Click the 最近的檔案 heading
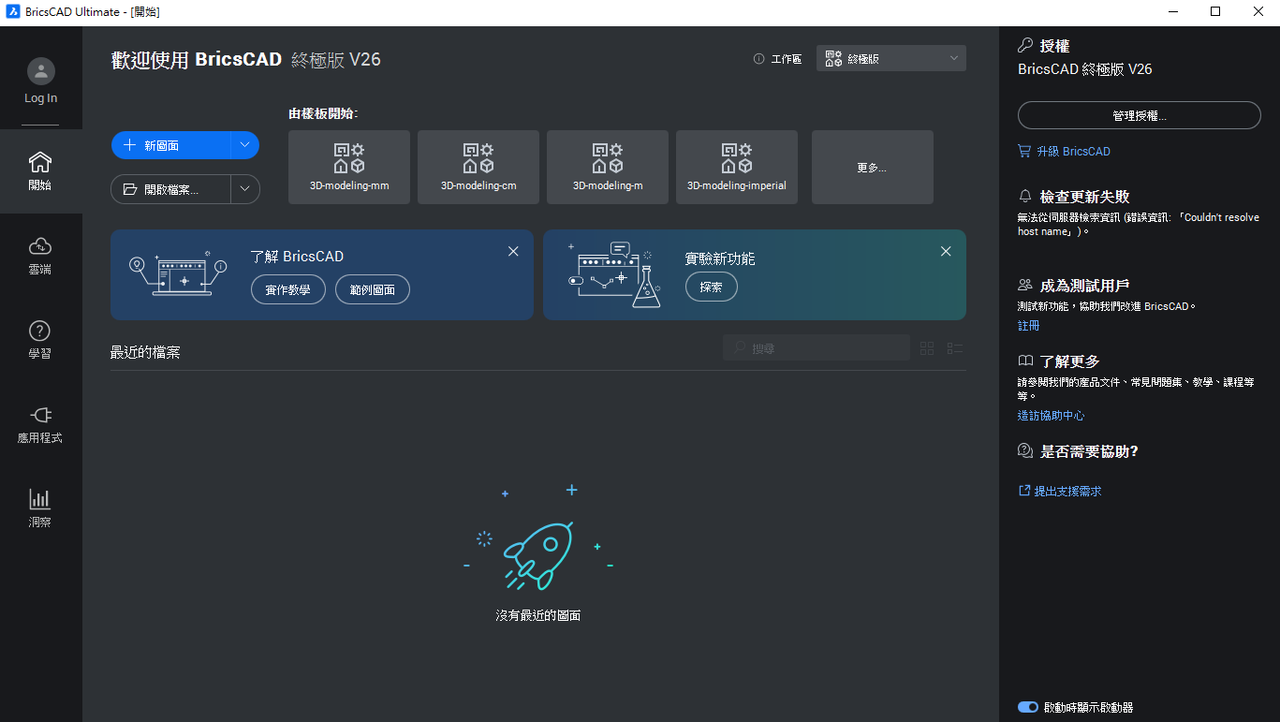Image resolution: width=1280 pixels, height=722 pixels. coord(145,352)
